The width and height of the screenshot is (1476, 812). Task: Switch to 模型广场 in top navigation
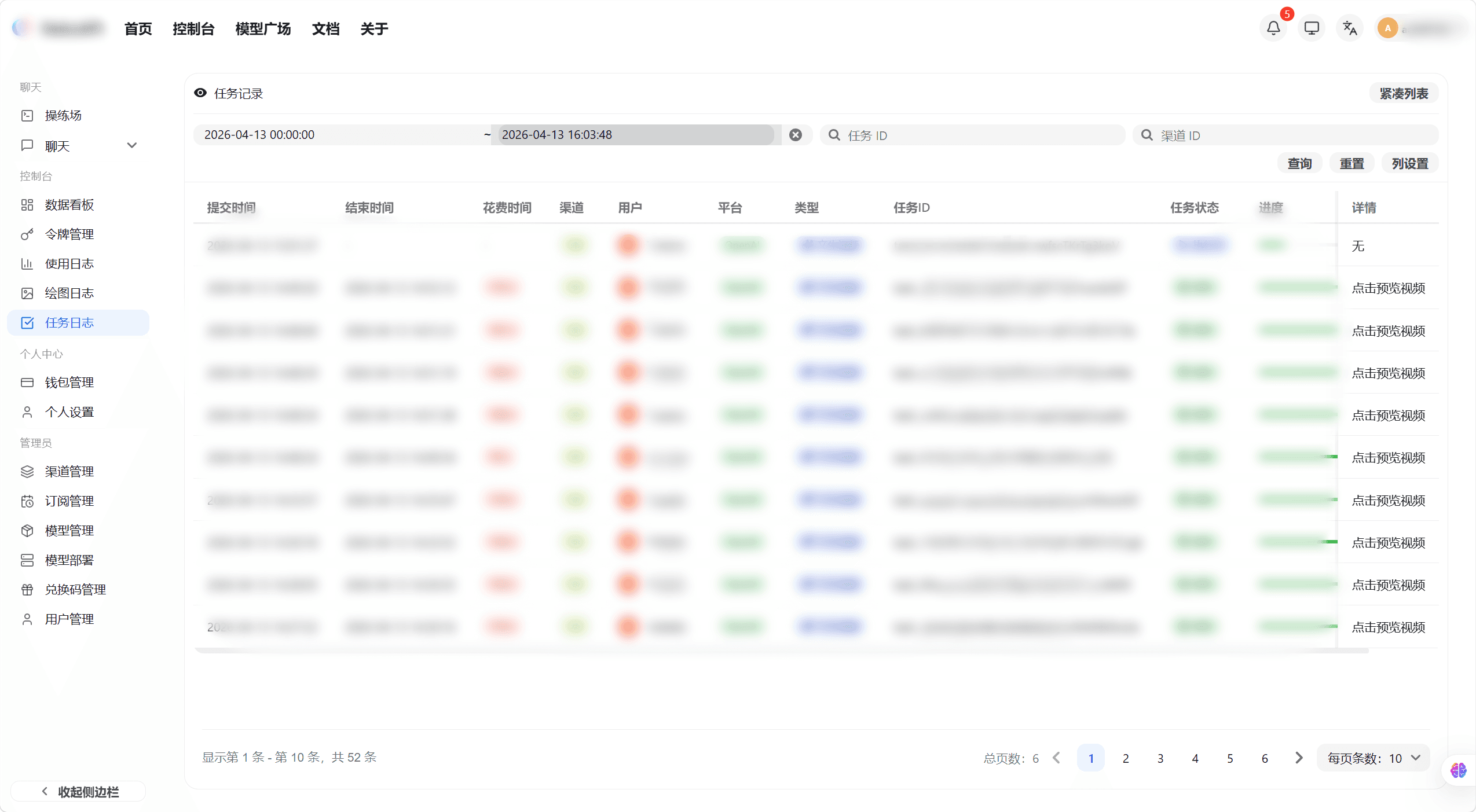coord(262,28)
